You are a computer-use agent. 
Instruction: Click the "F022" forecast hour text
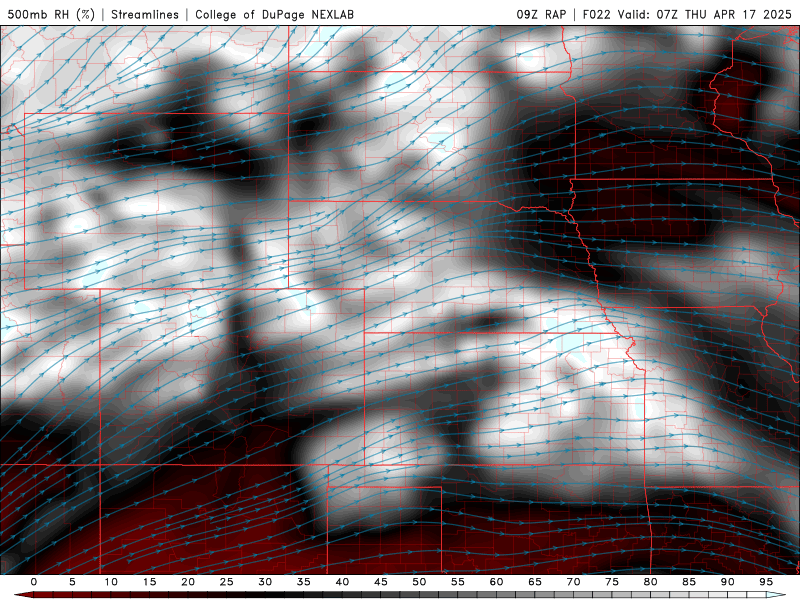596,14
